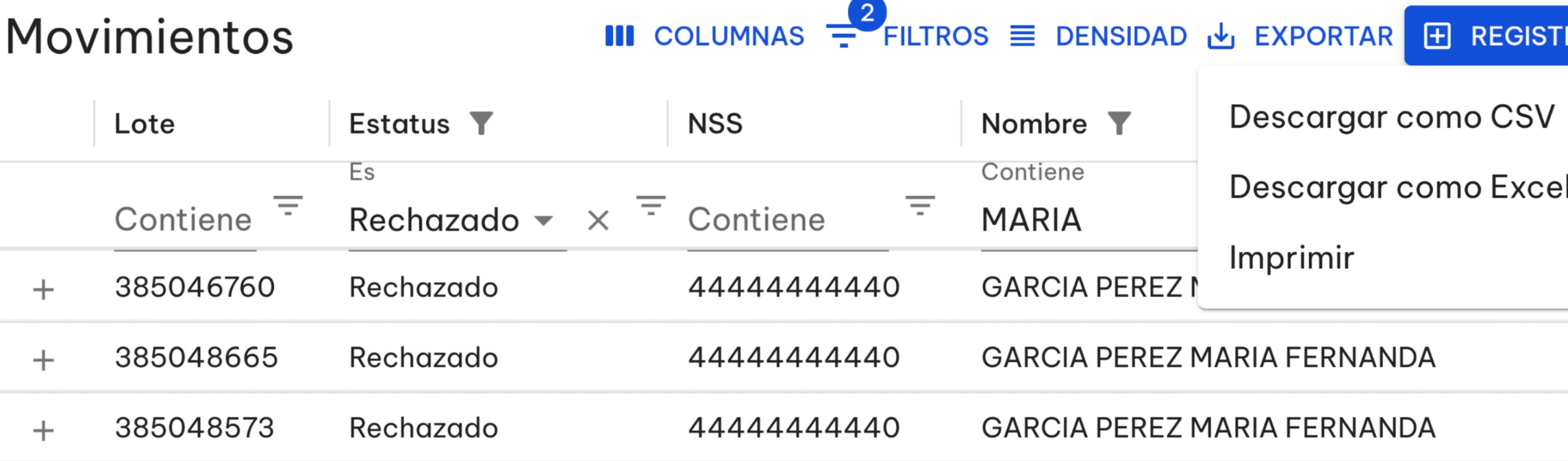1568x461 pixels.
Task: Choose Imprimir from export menu
Action: click(1291, 258)
